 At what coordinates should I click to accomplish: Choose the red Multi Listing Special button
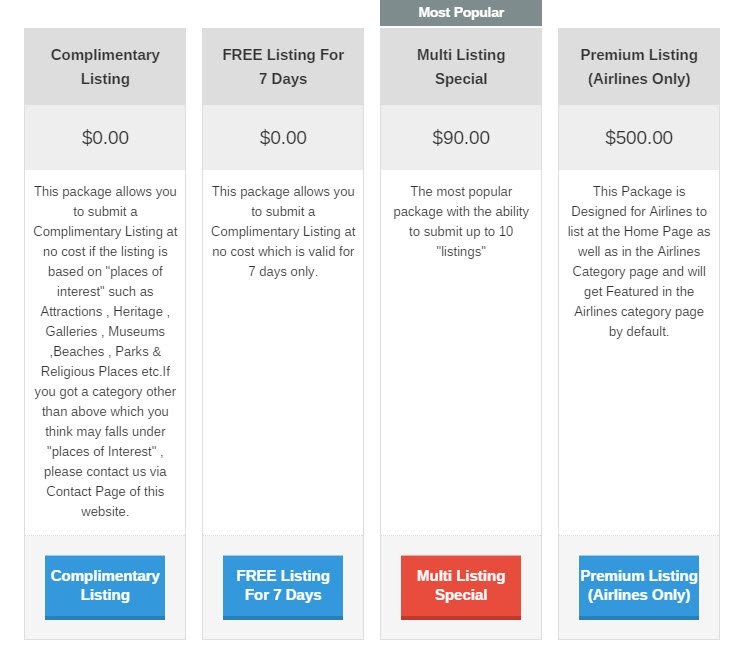[461, 587]
